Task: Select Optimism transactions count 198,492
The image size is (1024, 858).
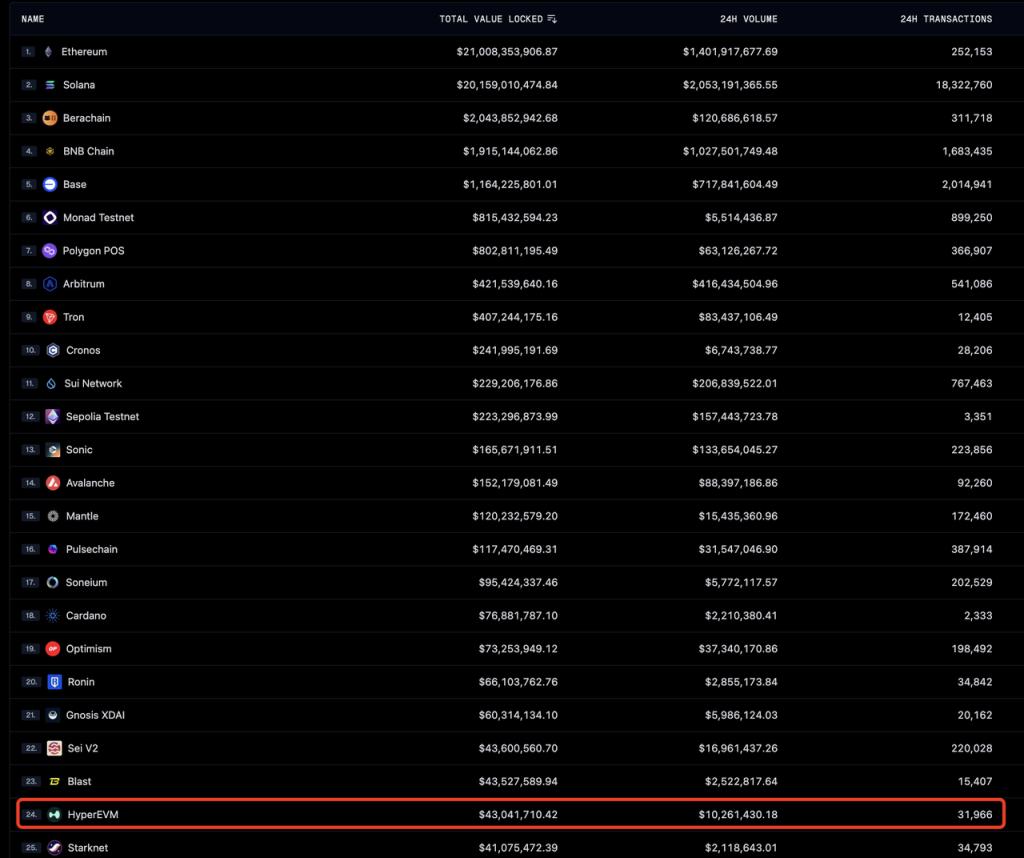Action: click(x=972, y=649)
